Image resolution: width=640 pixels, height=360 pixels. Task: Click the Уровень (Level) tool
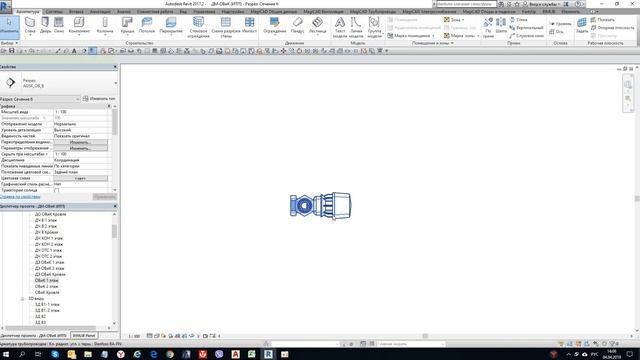point(560,24)
